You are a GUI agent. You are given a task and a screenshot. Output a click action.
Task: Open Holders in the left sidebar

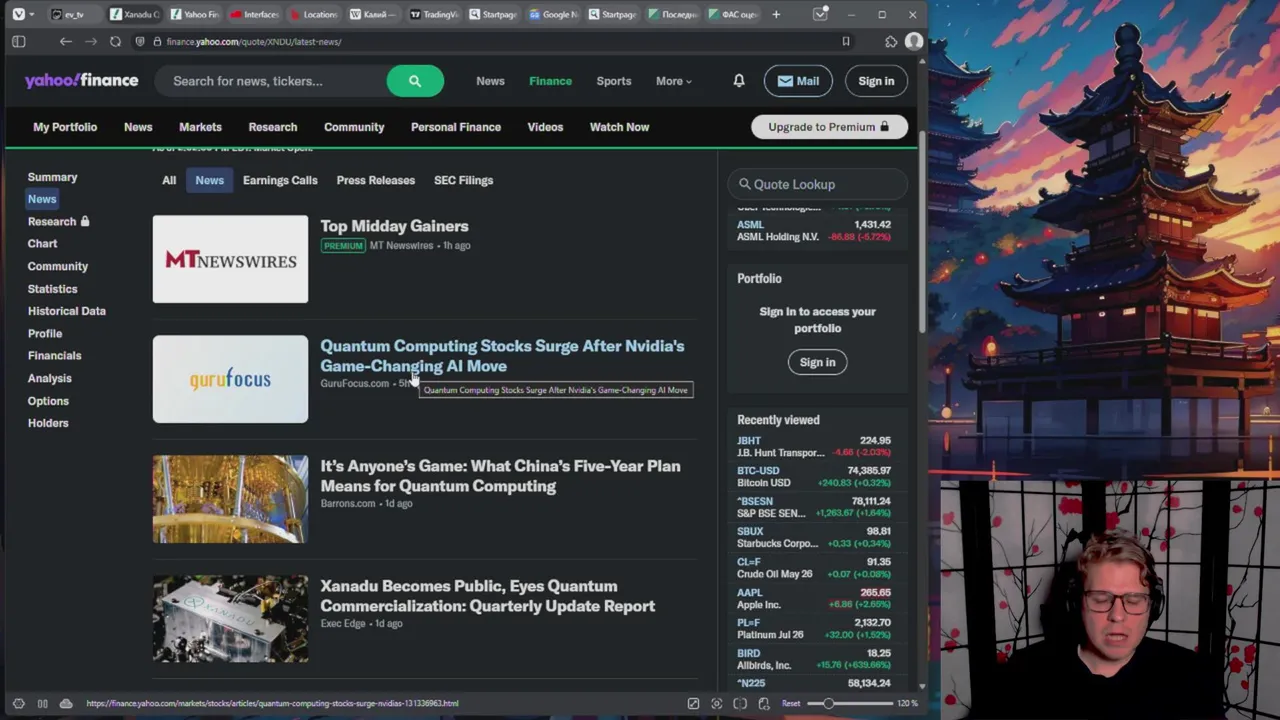click(x=48, y=423)
